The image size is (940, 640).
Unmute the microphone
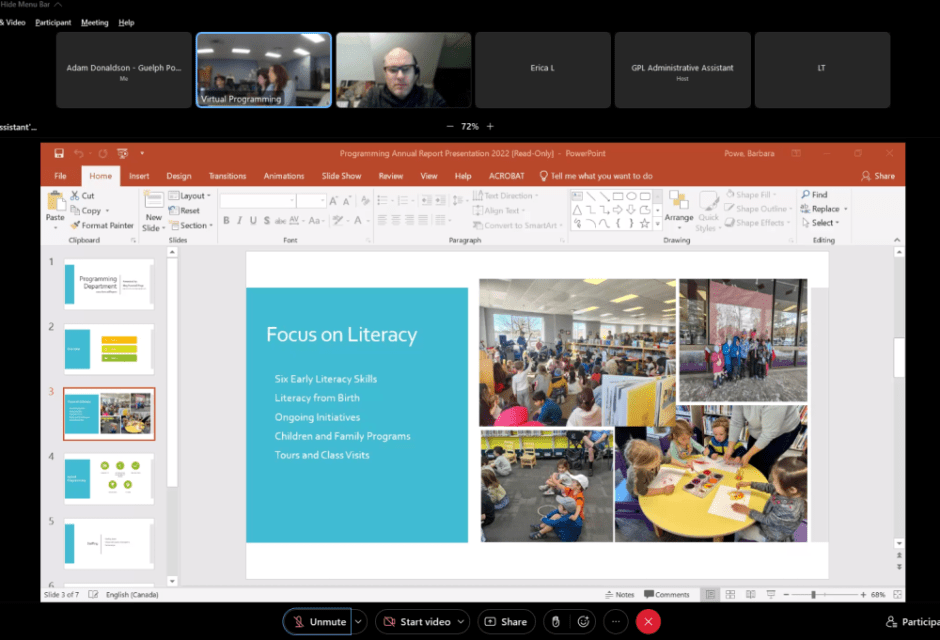[x=318, y=622]
